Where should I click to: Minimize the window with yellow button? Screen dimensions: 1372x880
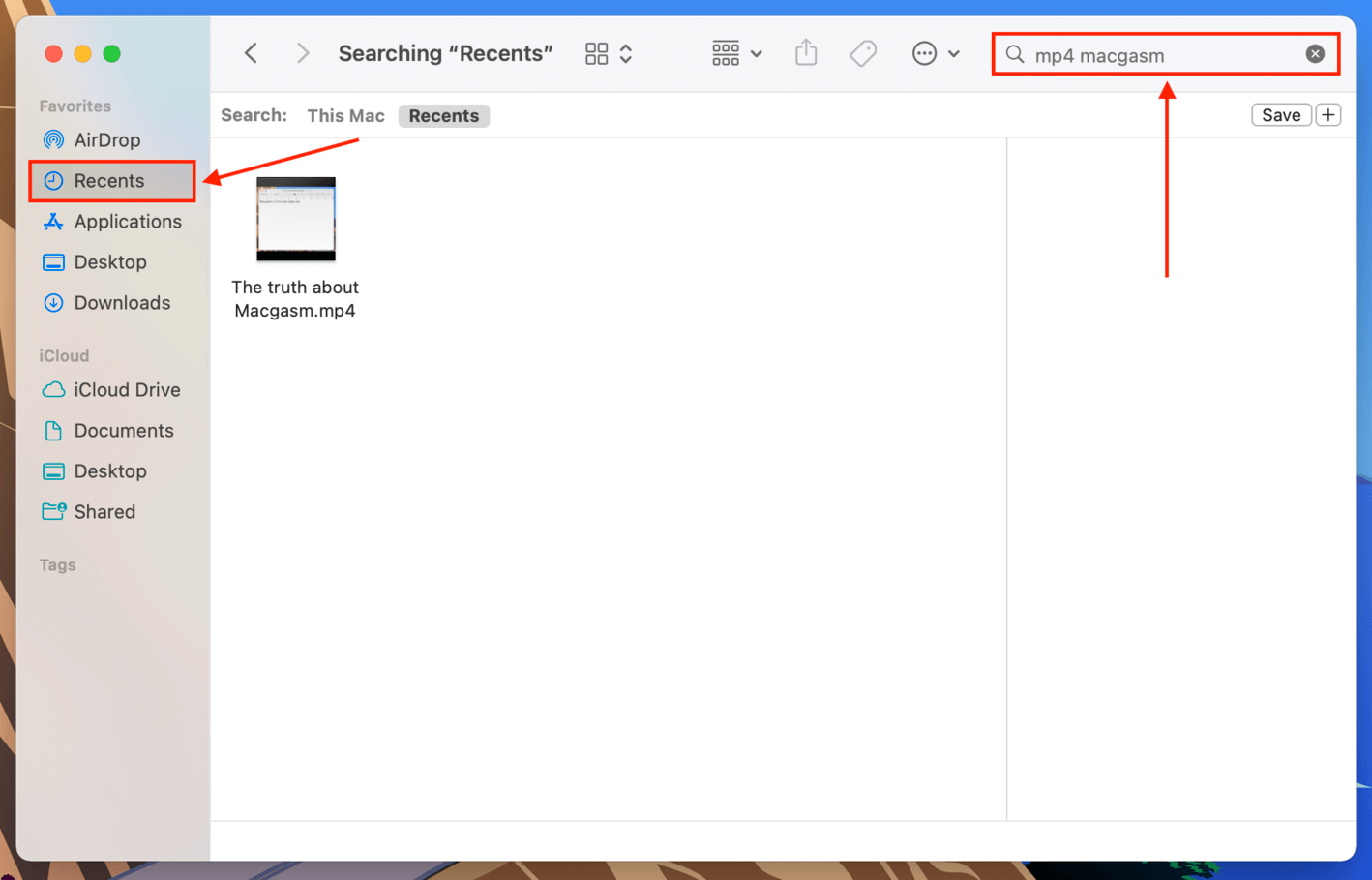[x=82, y=53]
